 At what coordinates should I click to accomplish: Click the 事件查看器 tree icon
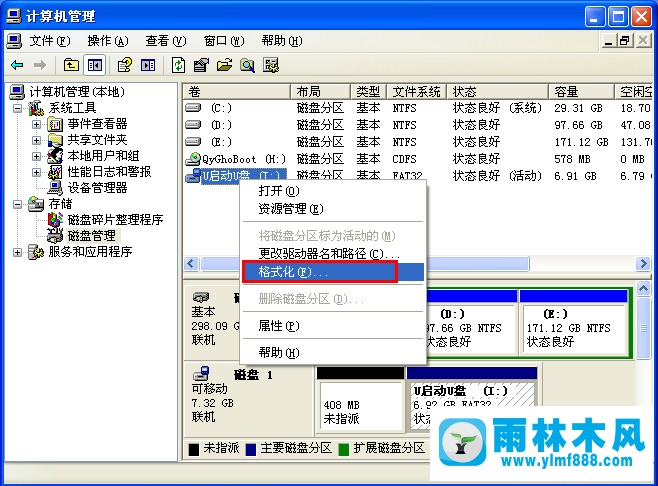[x=55, y=124]
